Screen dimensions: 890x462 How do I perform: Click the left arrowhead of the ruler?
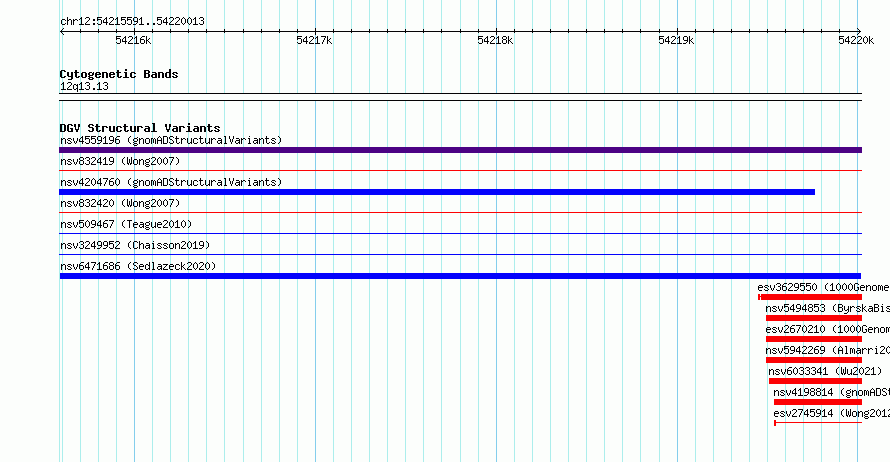tap(62, 31)
